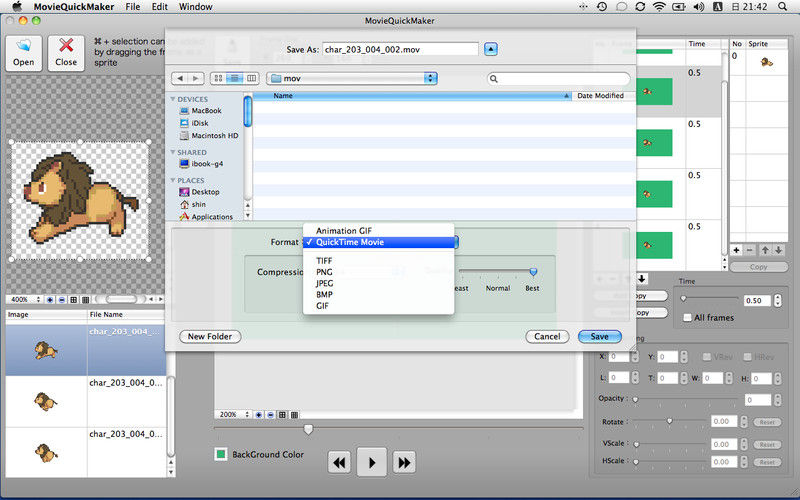Select GIF at the bottom of Format menu
The height and width of the screenshot is (500, 800).
coord(378,306)
